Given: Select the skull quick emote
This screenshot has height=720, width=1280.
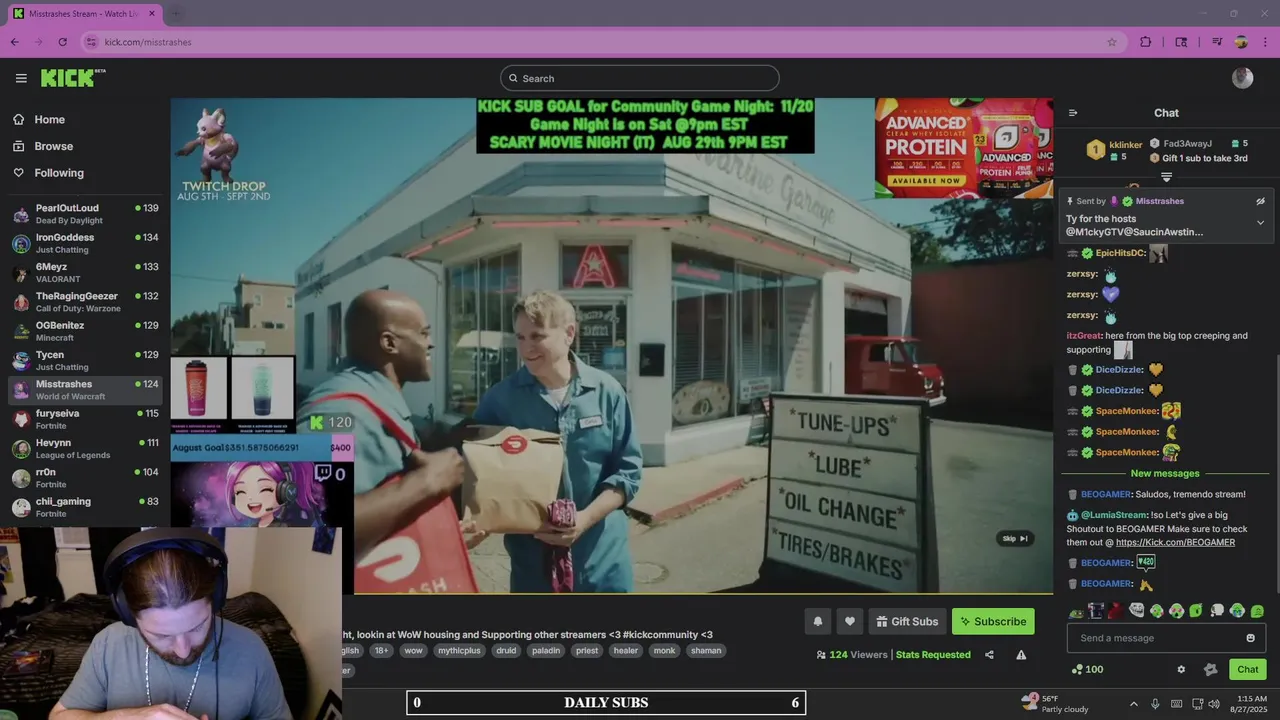Looking at the screenshot, I should click(x=1216, y=610).
